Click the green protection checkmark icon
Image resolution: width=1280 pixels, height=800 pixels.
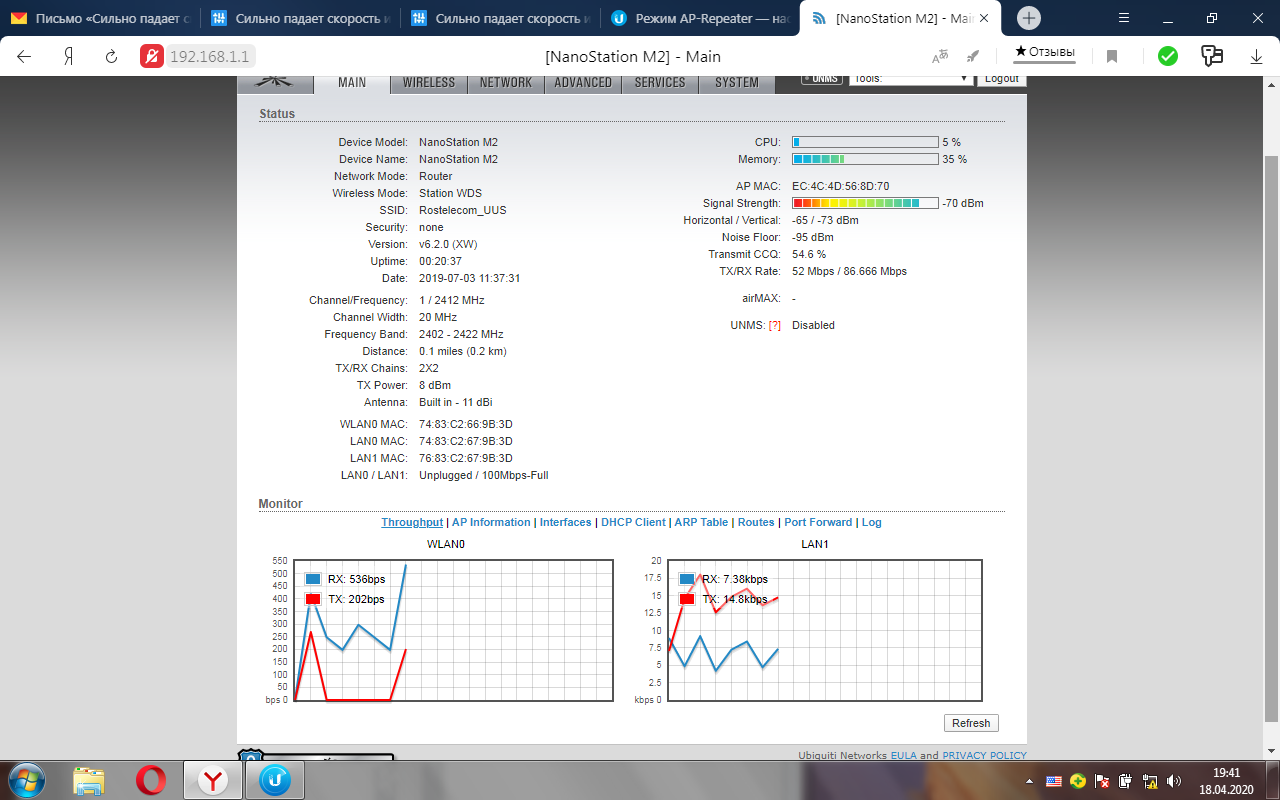[1168, 57]
